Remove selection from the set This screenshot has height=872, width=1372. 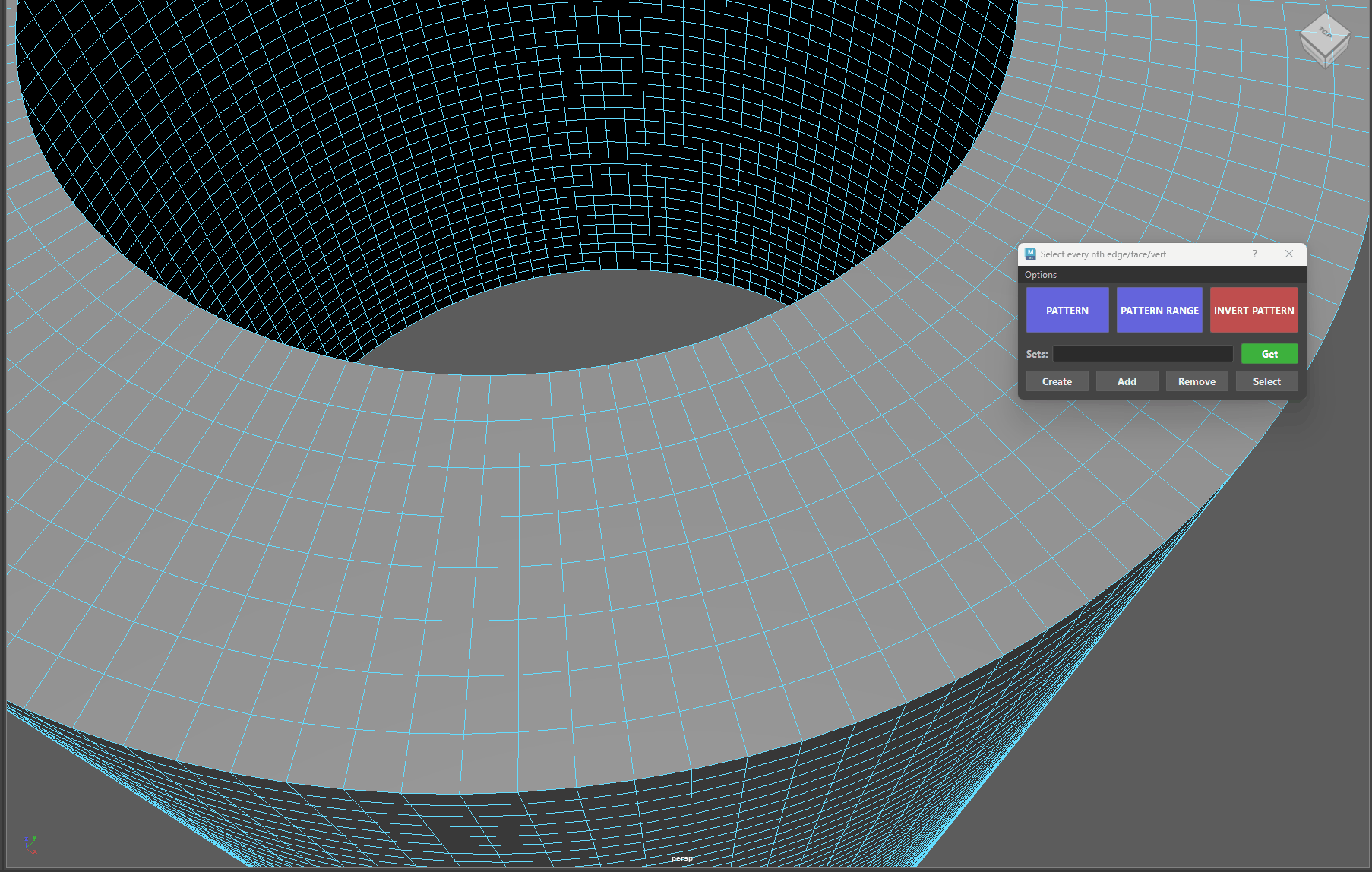coord(1197,381)
